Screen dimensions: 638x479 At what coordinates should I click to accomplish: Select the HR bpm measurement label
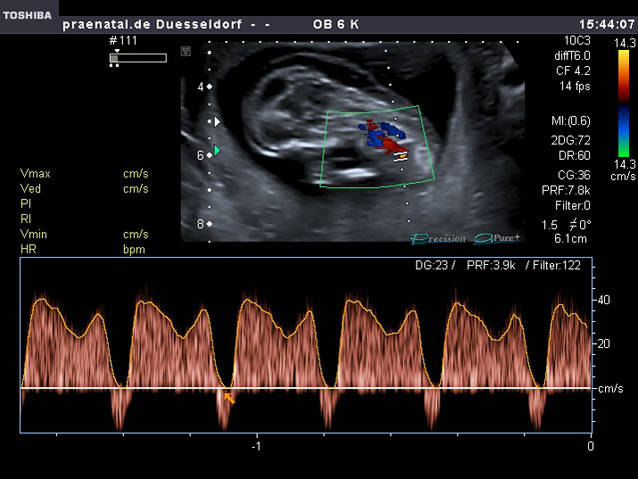[28, 249]
